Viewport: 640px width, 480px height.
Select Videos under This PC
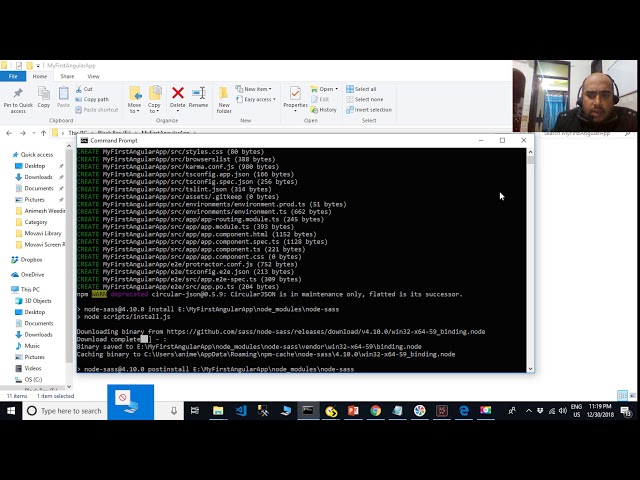pyautogui.click(x=33, y=368)
